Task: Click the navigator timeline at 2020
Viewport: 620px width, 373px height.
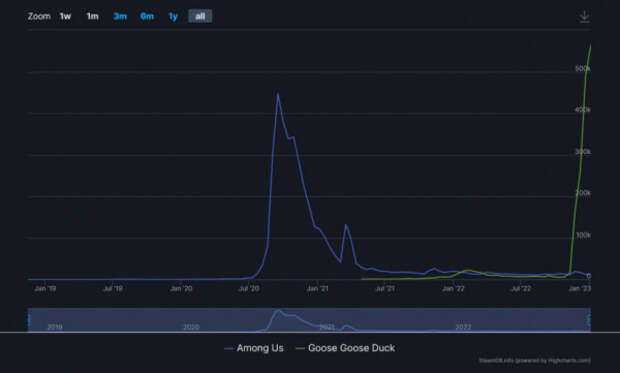Action: (x=191, y=327)
